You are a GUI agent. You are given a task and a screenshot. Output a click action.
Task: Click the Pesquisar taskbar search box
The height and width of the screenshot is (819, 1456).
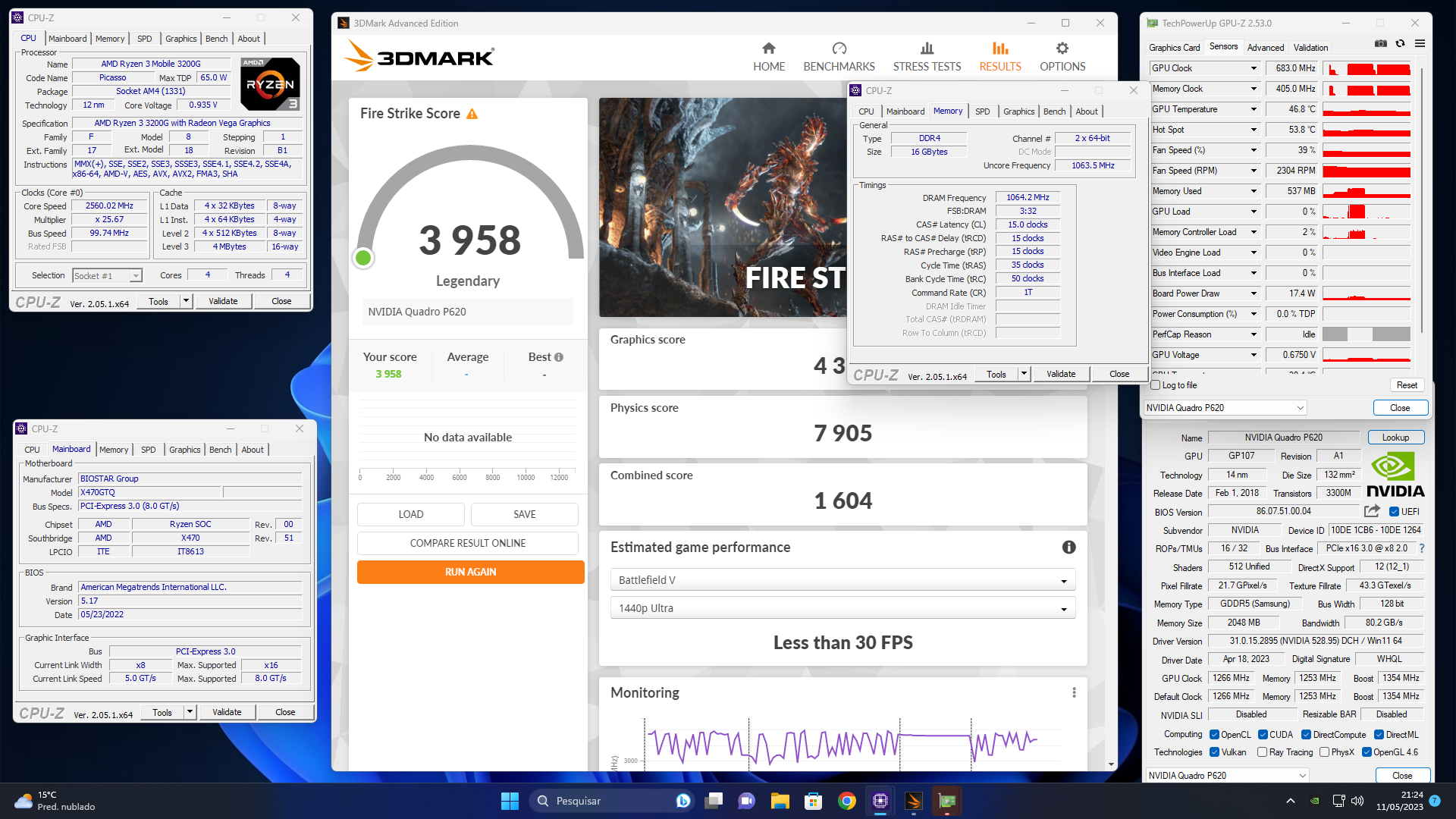(x=612, y=801)
